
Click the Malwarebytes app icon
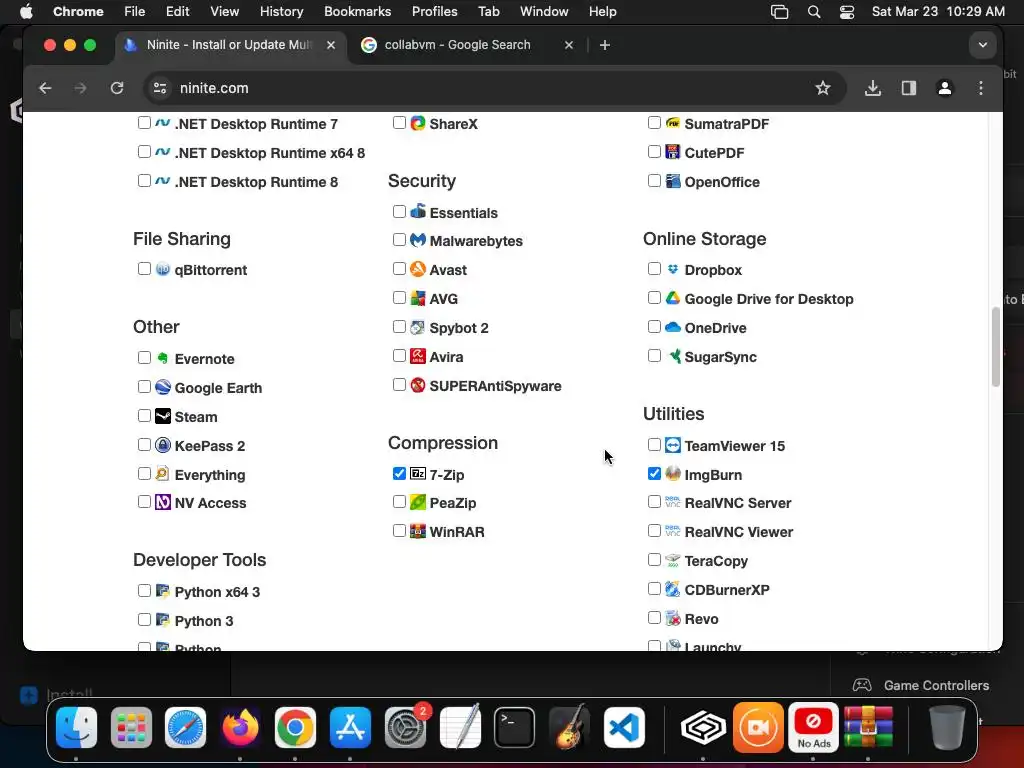(418, 240)
